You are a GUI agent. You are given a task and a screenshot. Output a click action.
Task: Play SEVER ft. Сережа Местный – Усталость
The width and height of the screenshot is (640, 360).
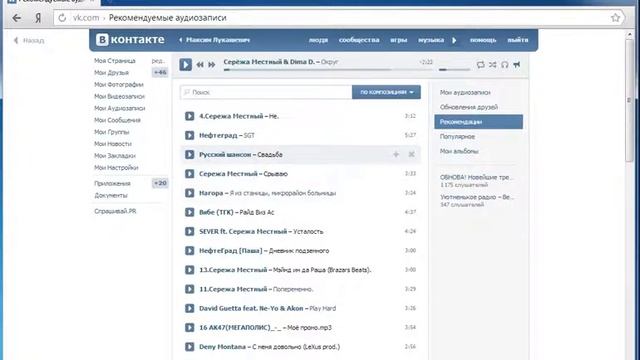189,231
